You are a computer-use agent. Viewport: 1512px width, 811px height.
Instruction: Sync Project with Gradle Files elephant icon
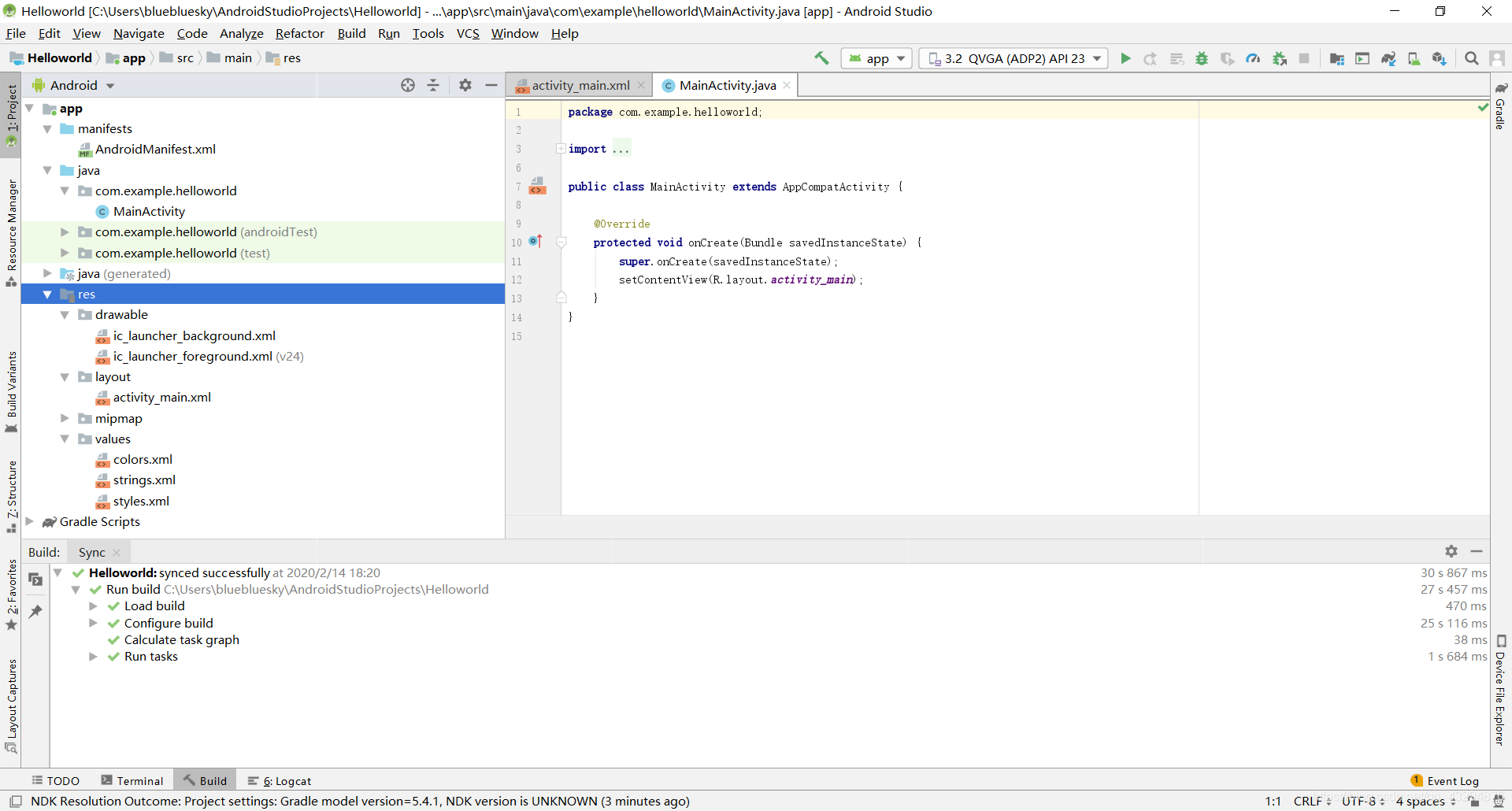pyautogui.click(x=1388, y=58)
